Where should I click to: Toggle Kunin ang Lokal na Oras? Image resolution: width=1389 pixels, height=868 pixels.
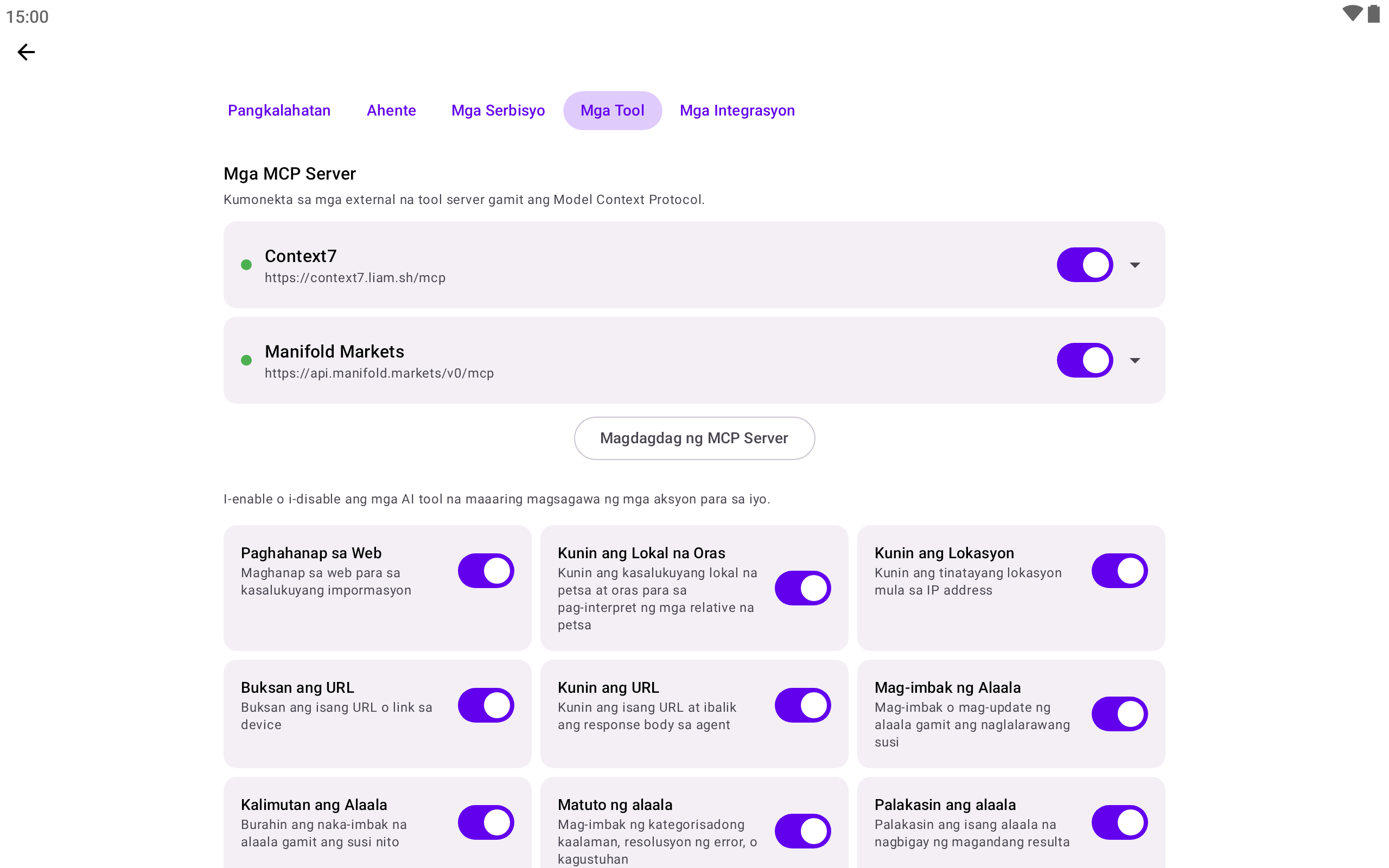coord(802,588)
